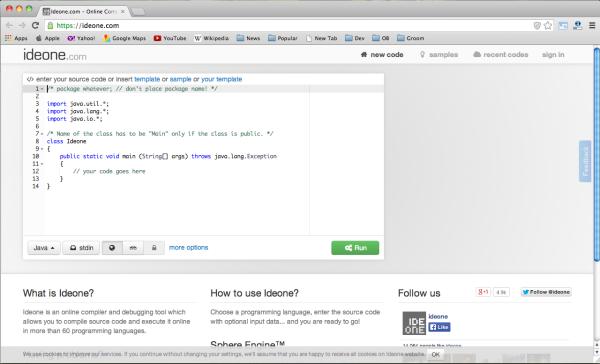
Task: Click the Follow @ideone Twitter button
Action: (x=546, y=292)
